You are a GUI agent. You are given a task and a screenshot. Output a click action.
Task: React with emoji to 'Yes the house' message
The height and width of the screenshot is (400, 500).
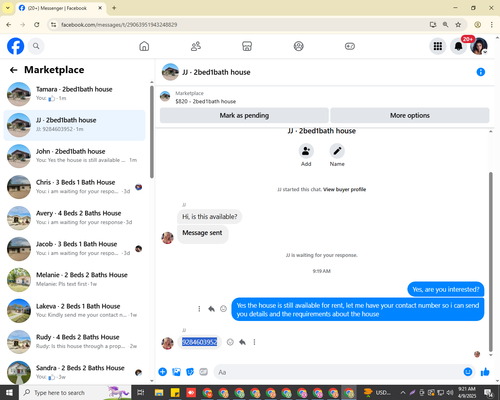coord(223,309)
